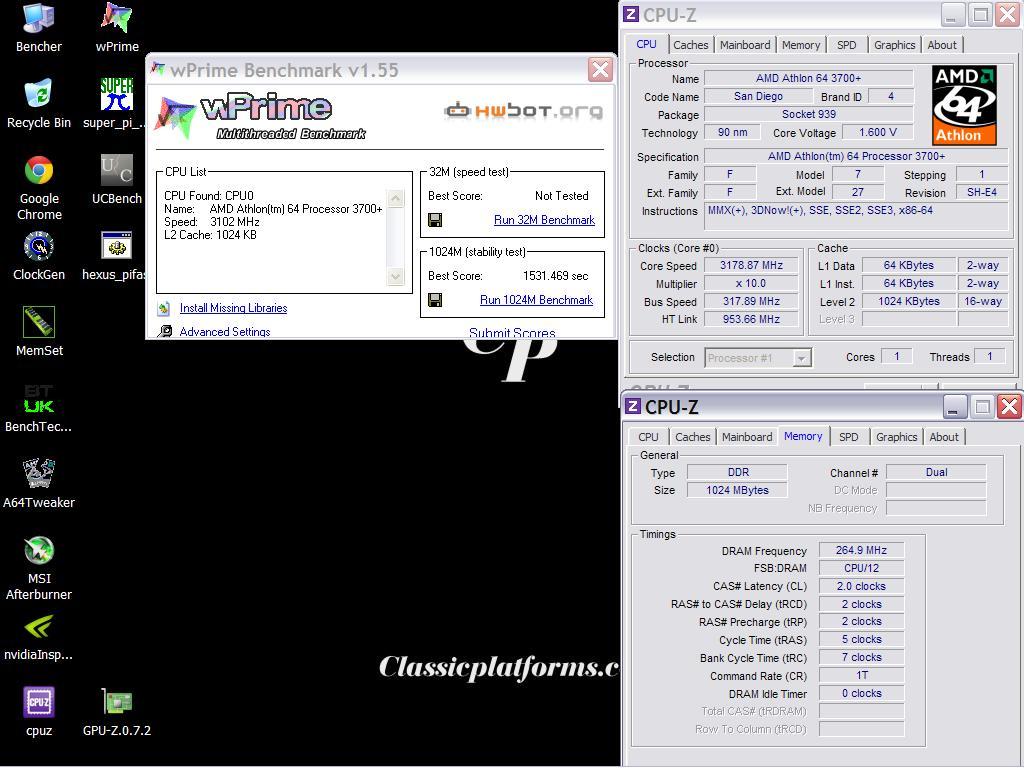
Task: Click the wPrime logo image
Action: pyautogui.click(x=261, y=118)
